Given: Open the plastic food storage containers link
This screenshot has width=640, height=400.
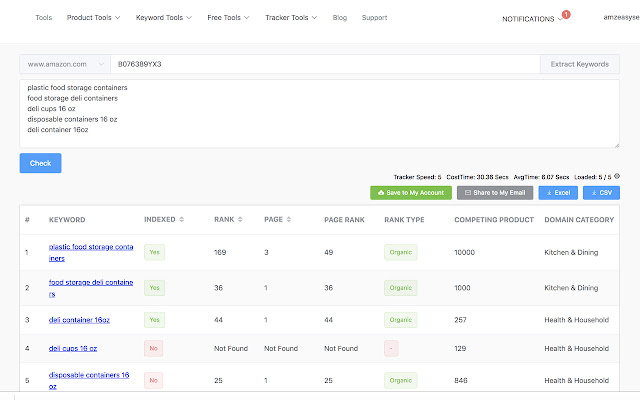Looking at the screenshot, I should pos(91,252).
